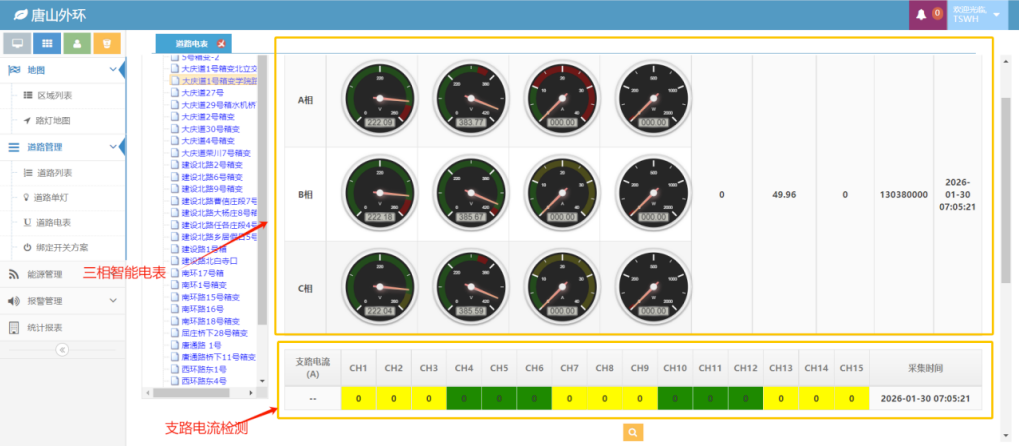Screen dimensions: 1020x446
Task: Collapse the 地图 menu section
Action: click(60, 70)
